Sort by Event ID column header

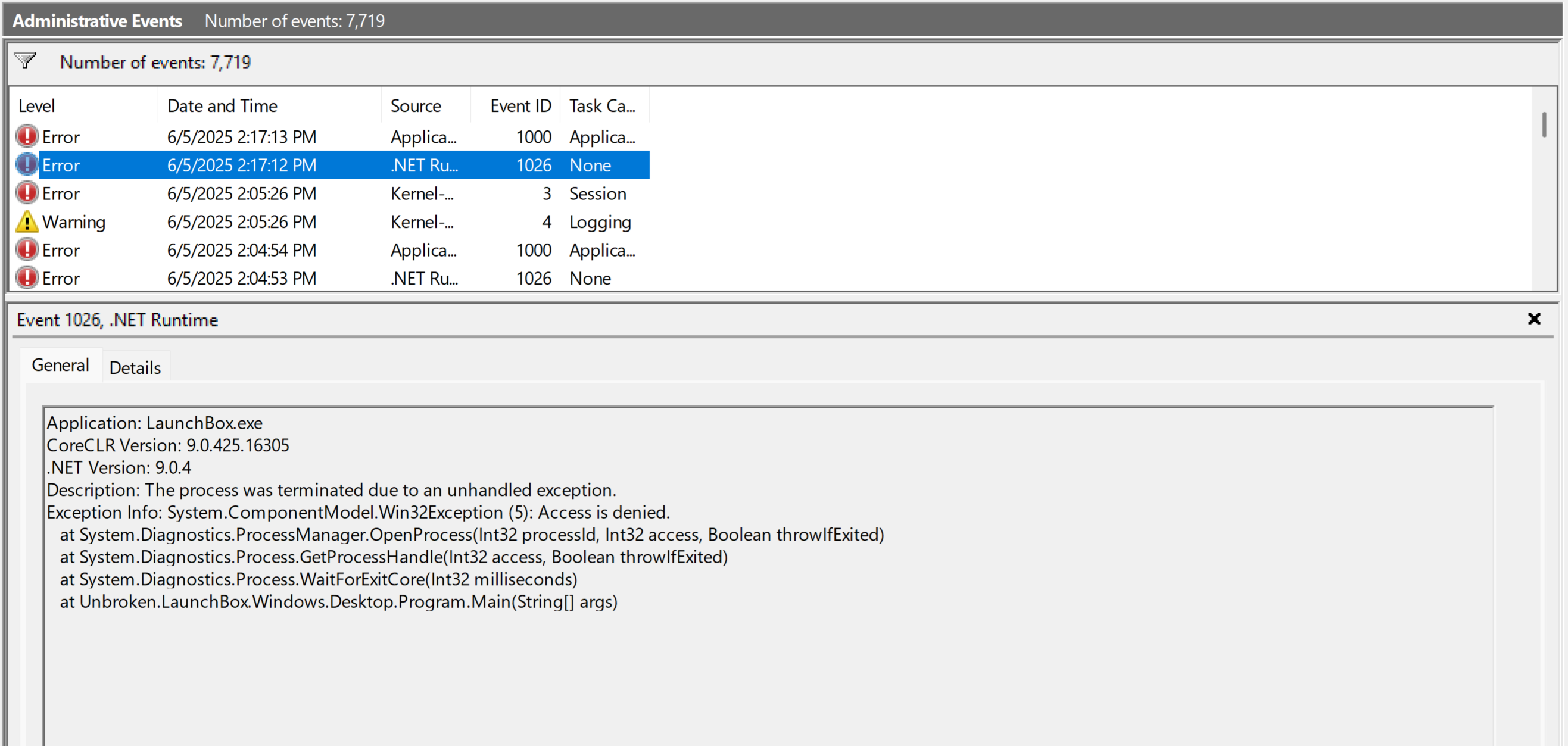(516, 105)
